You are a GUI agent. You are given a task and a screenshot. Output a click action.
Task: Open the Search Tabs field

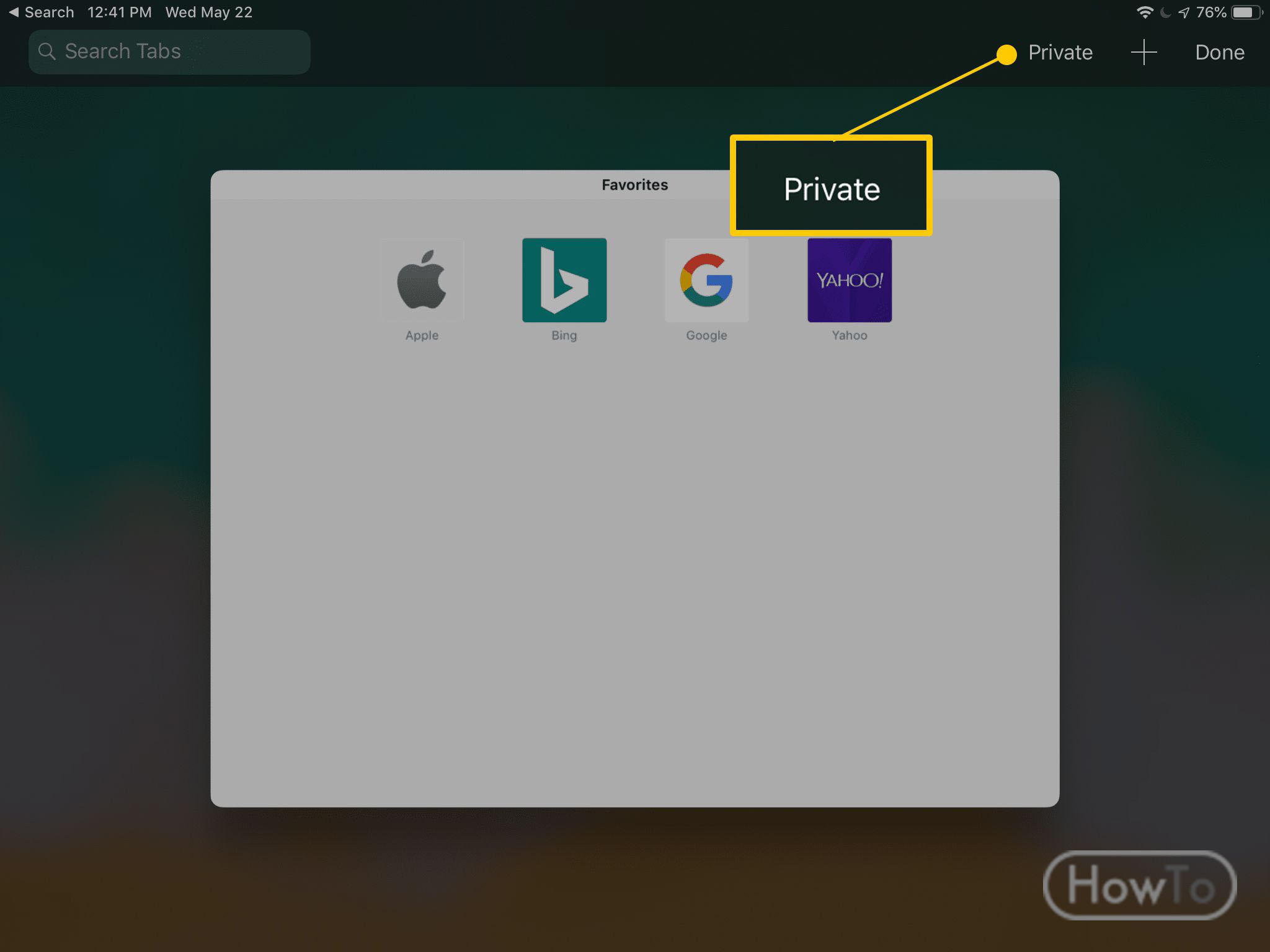pyautogui.click(x=170, y=50)
